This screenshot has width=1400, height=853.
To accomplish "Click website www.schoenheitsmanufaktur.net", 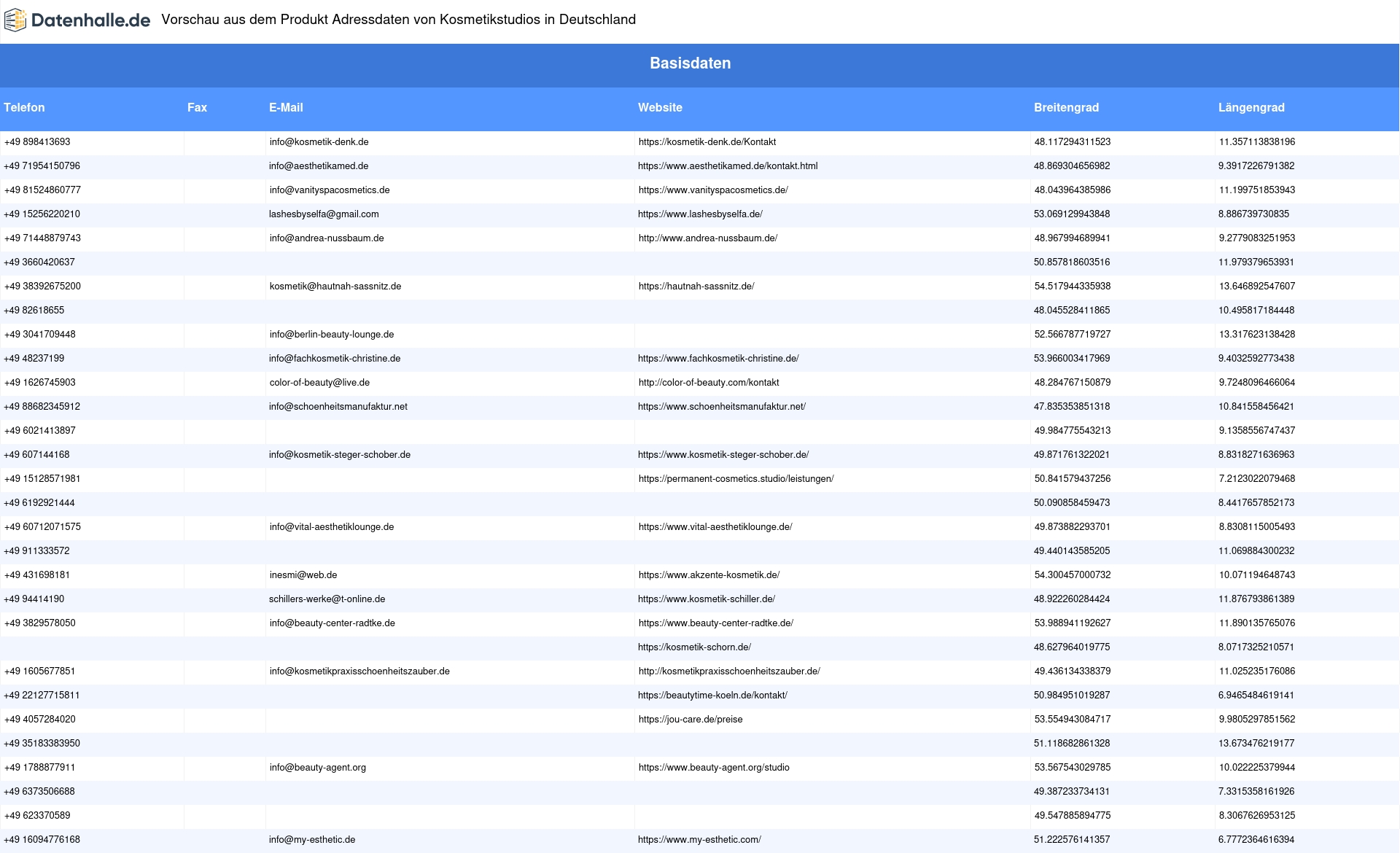I will 722,407.
